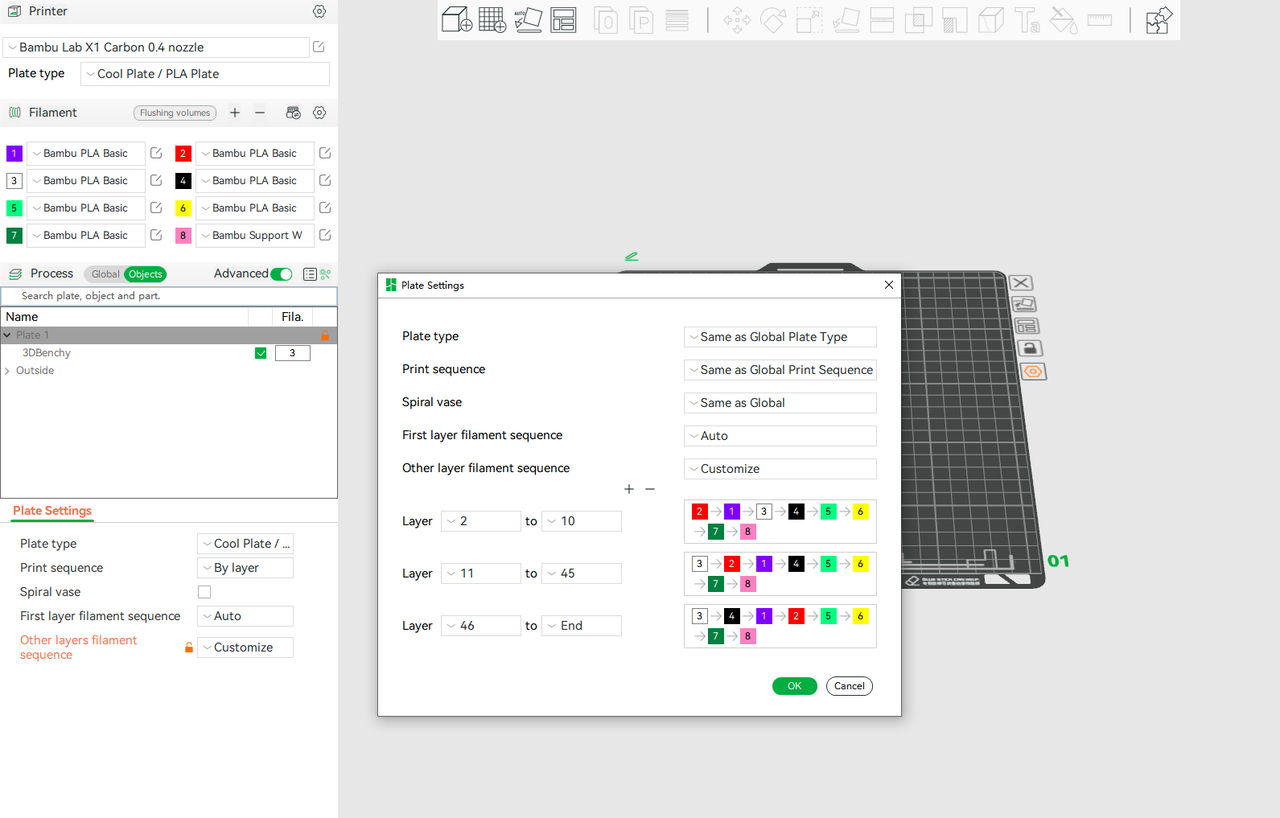The height and width of the screenshot is (818, 1280).
Task: Click the 3DBenchy filament number 3 field
Action: pos(292,353)
